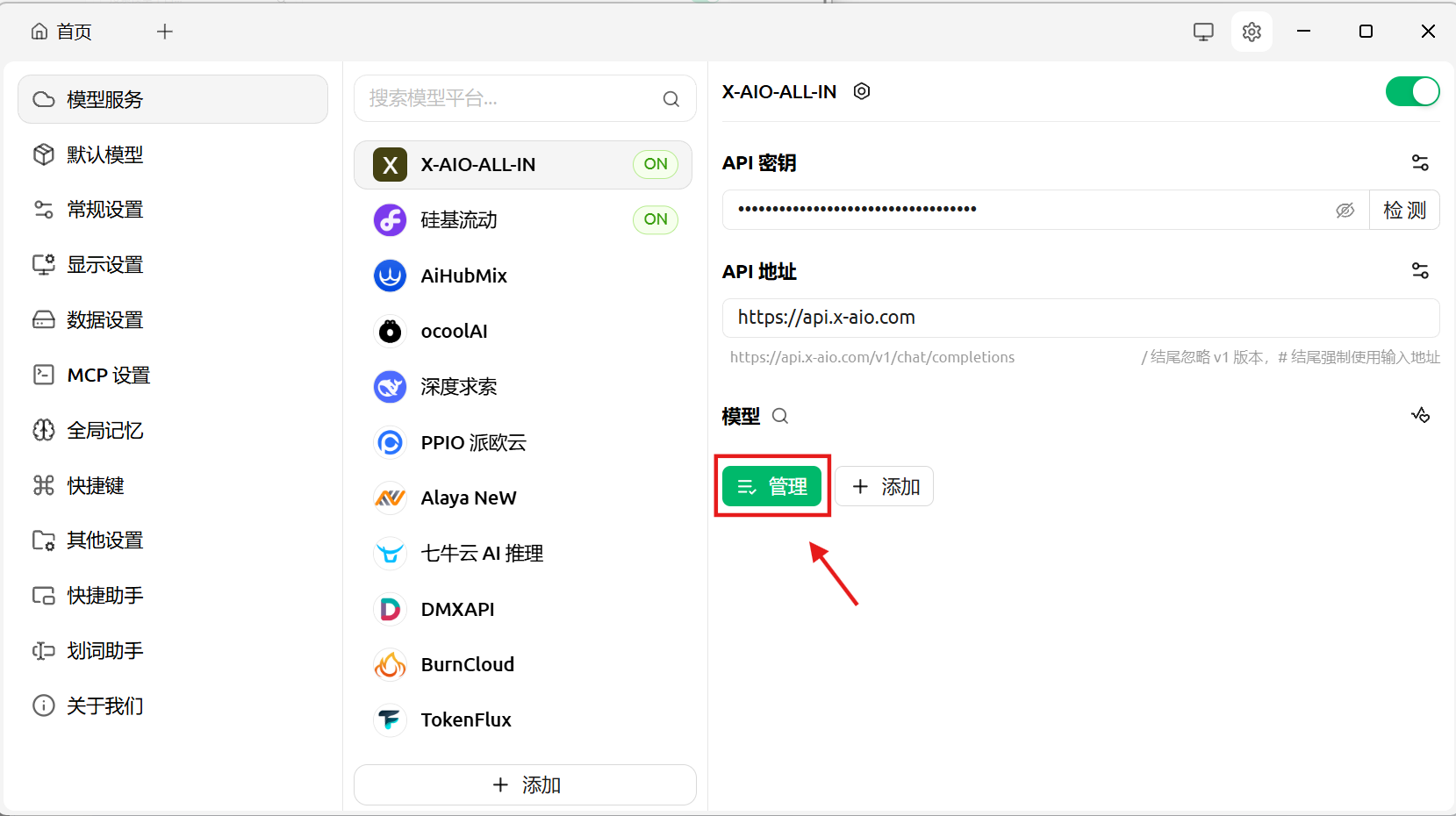The width and height of the screenshot is (1456, 816).
Task: Open 其他设置 page
Action: [x=173, y=540]
